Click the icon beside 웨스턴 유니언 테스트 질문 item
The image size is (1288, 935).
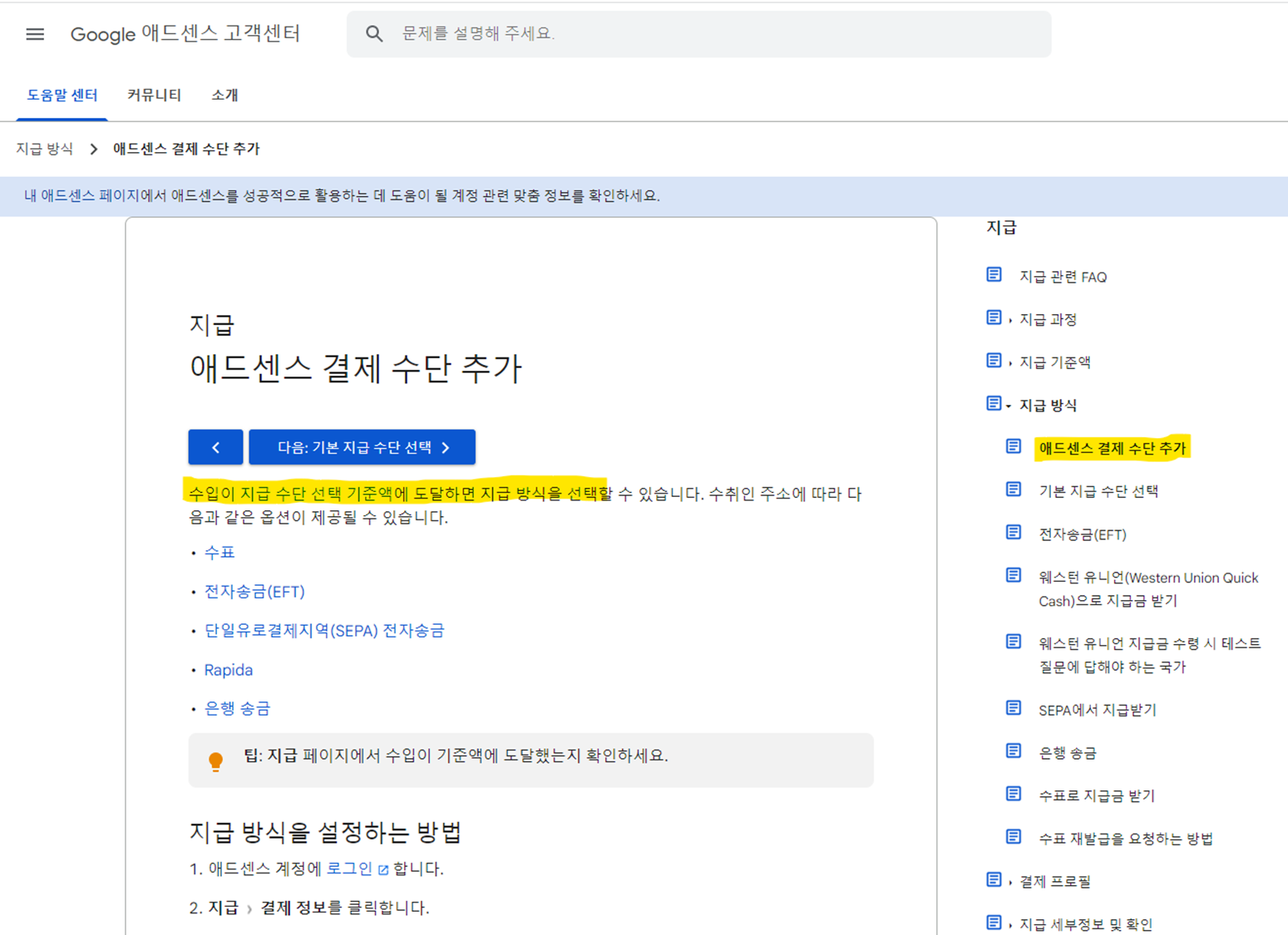tap(1014, 642)
